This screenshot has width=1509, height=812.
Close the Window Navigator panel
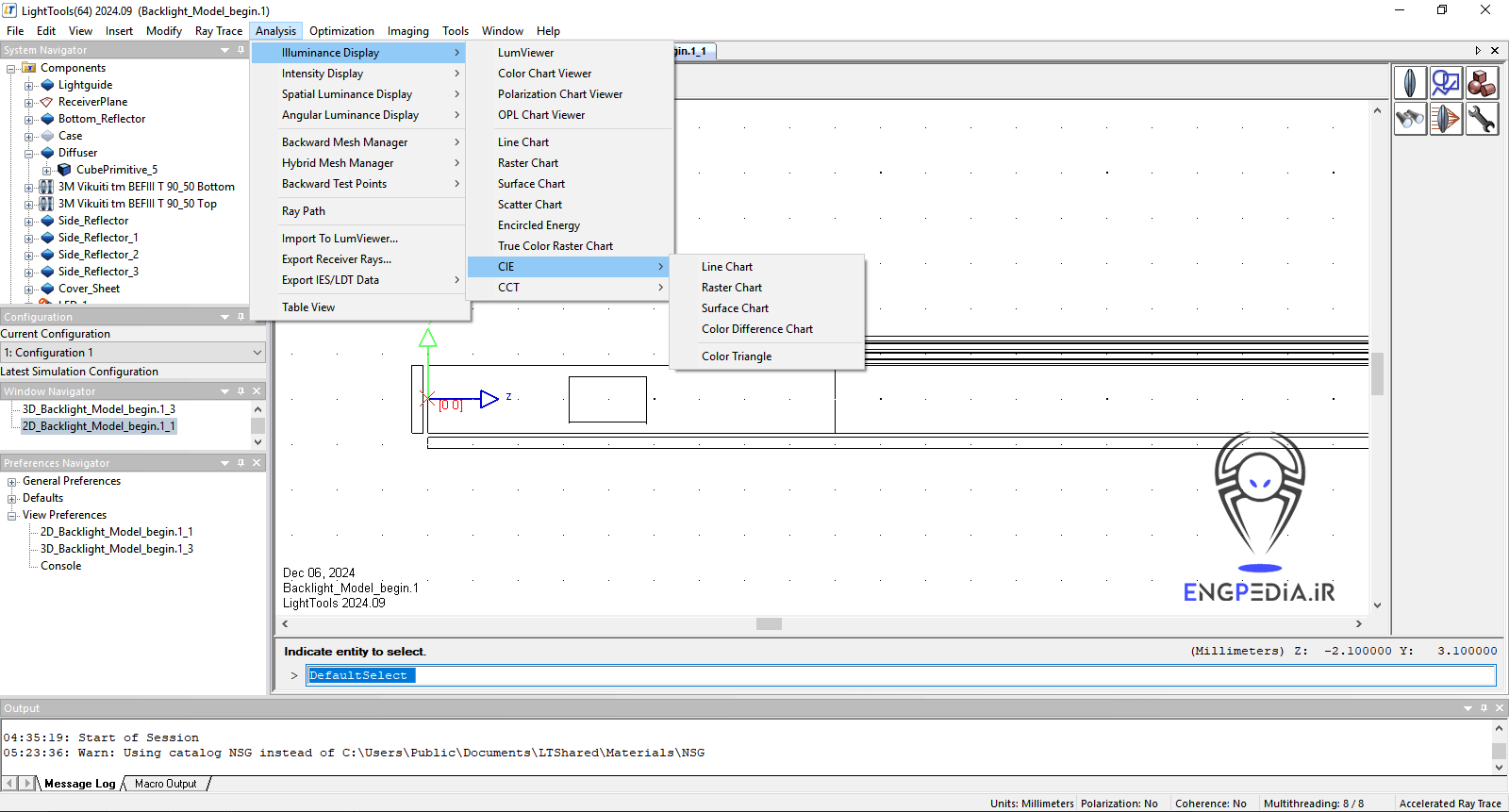(x=257, y=391)
